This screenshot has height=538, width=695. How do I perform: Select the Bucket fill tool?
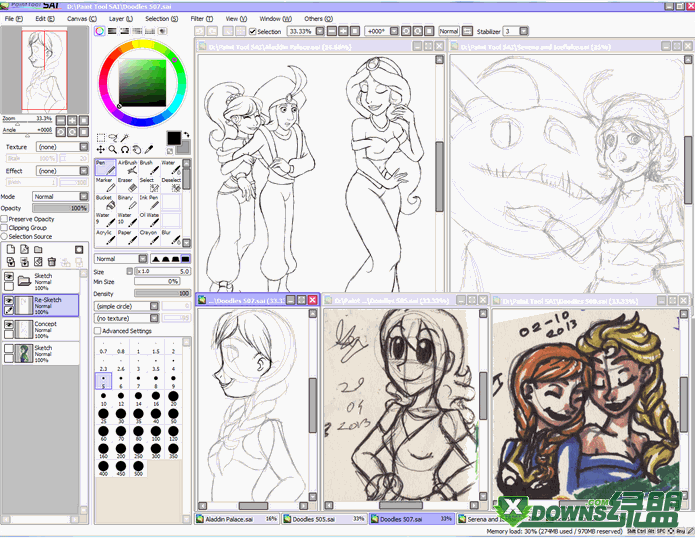105,202
